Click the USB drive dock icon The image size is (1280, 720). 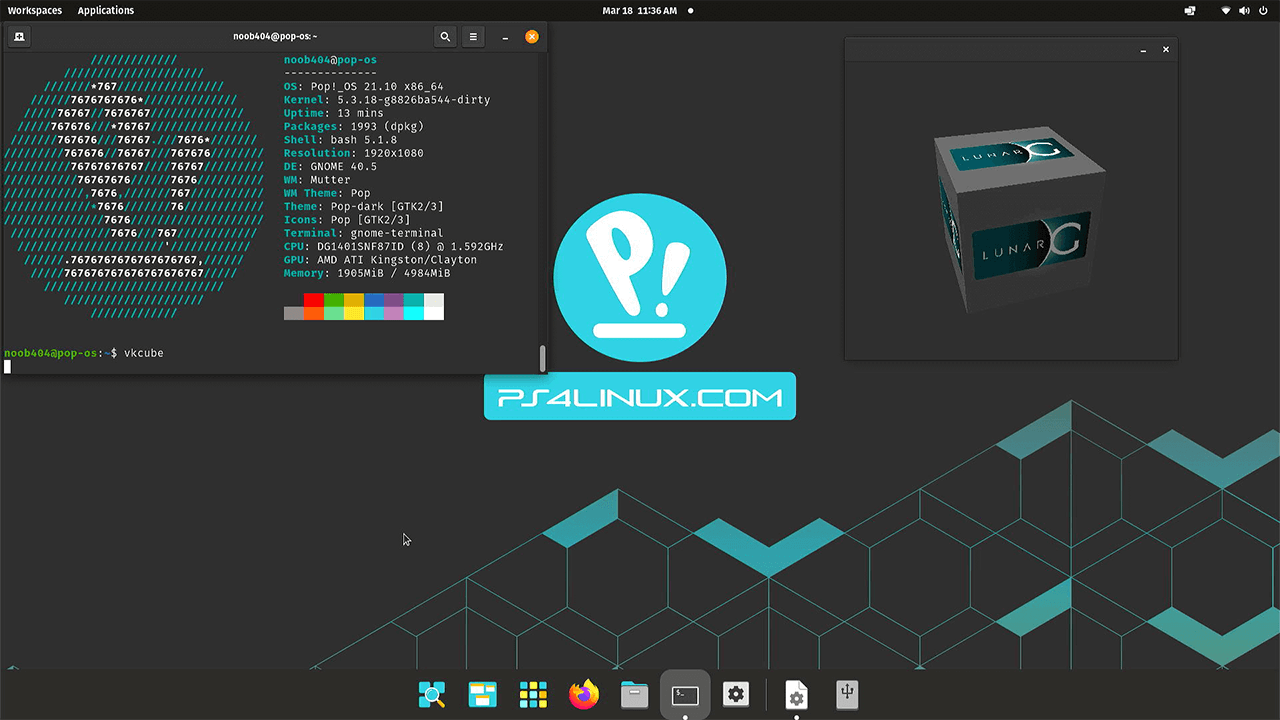point(847,693)
